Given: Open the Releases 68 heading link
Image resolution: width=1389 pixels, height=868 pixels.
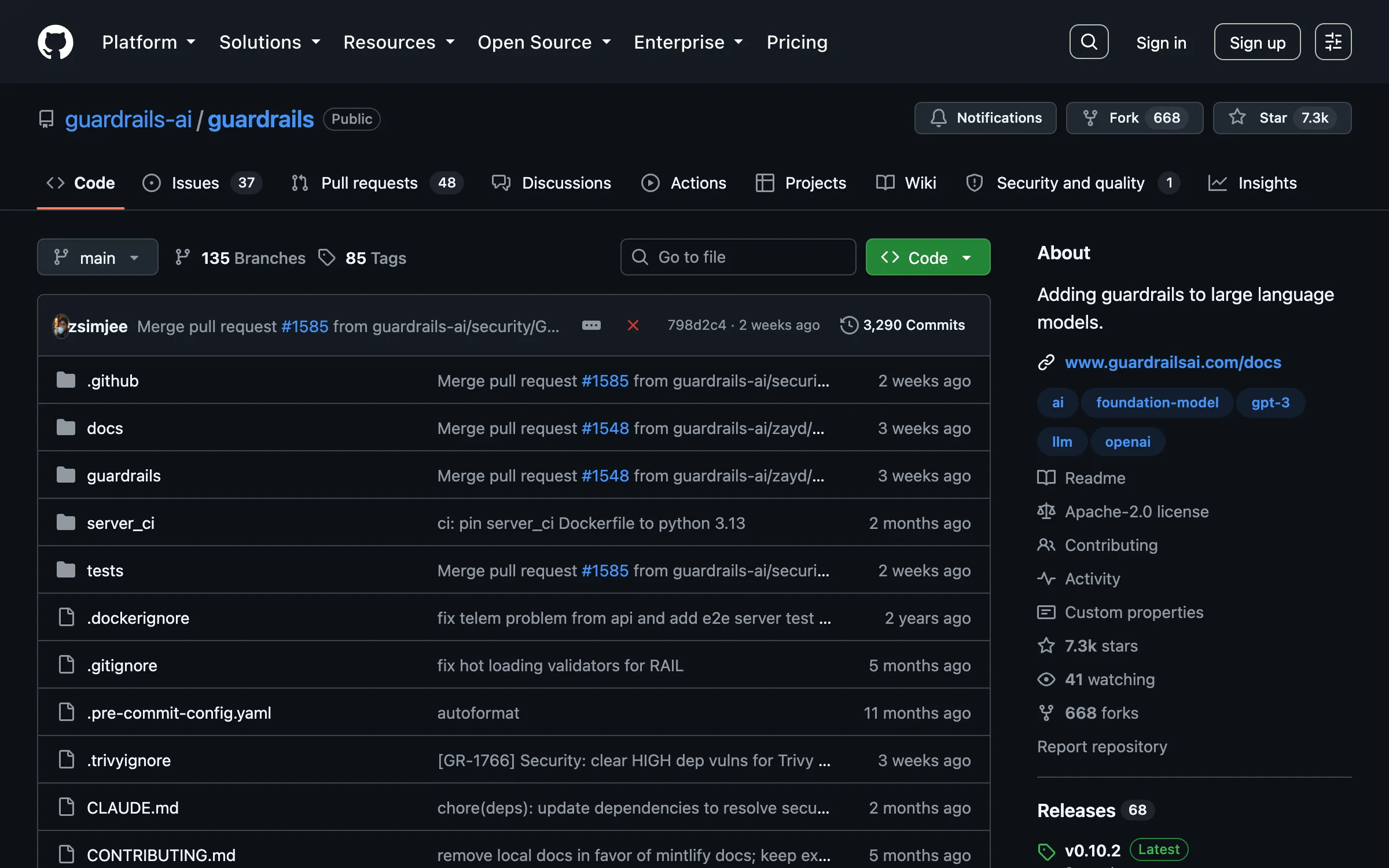Looking at the screenshot, I should coord(1095,810).
